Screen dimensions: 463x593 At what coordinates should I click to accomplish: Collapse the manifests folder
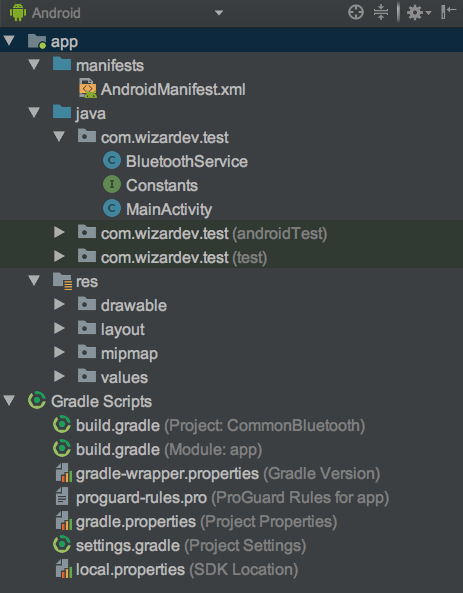34,64
